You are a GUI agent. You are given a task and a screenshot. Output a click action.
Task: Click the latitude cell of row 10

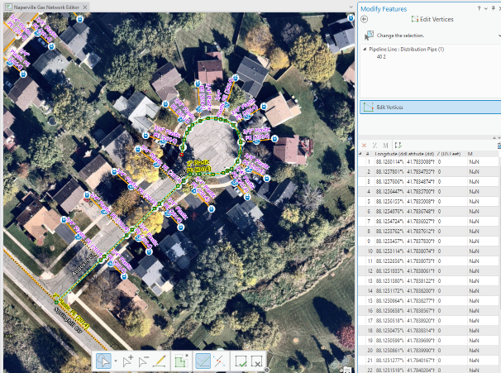point(420,251)
